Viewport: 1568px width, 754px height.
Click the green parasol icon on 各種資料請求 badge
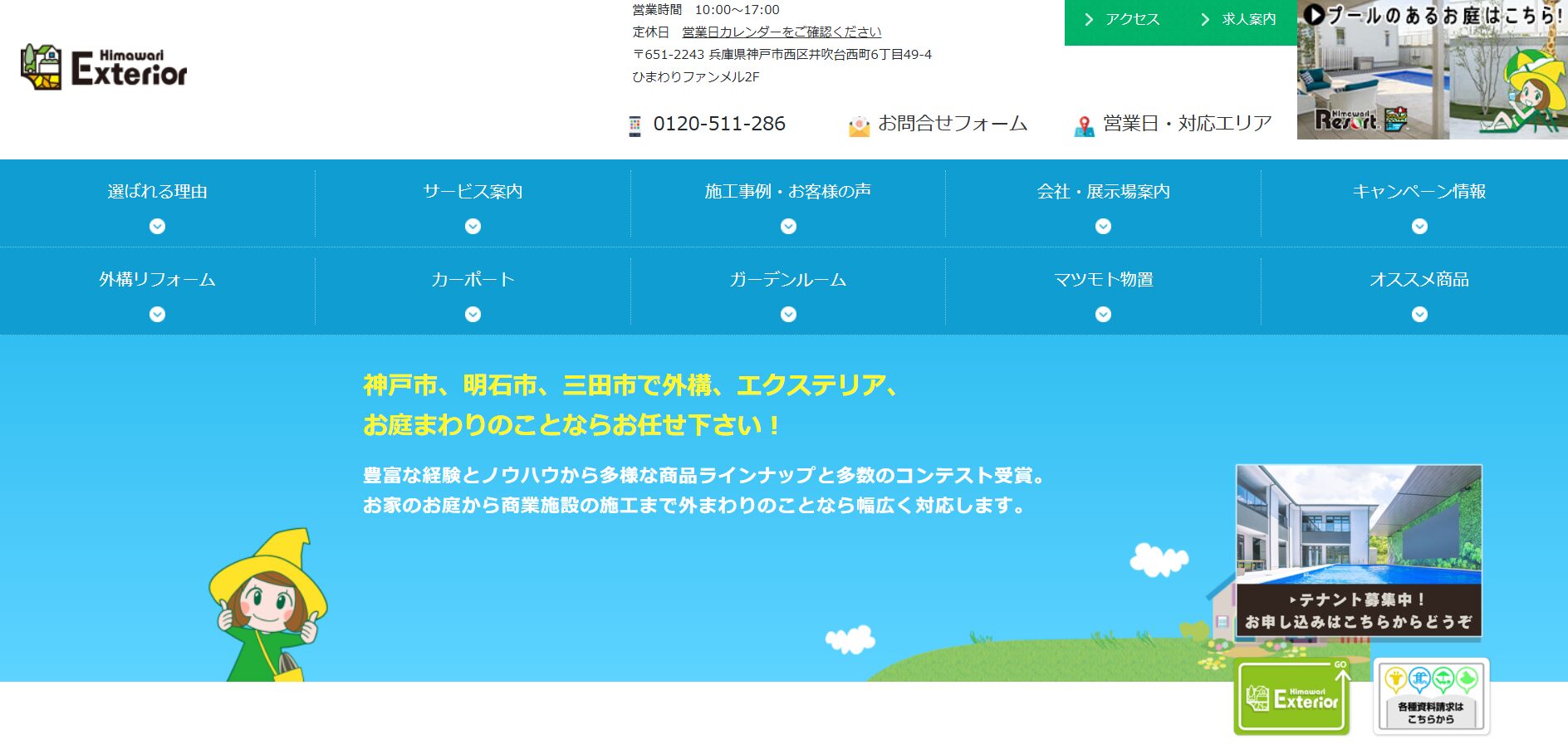(1443, 678)
